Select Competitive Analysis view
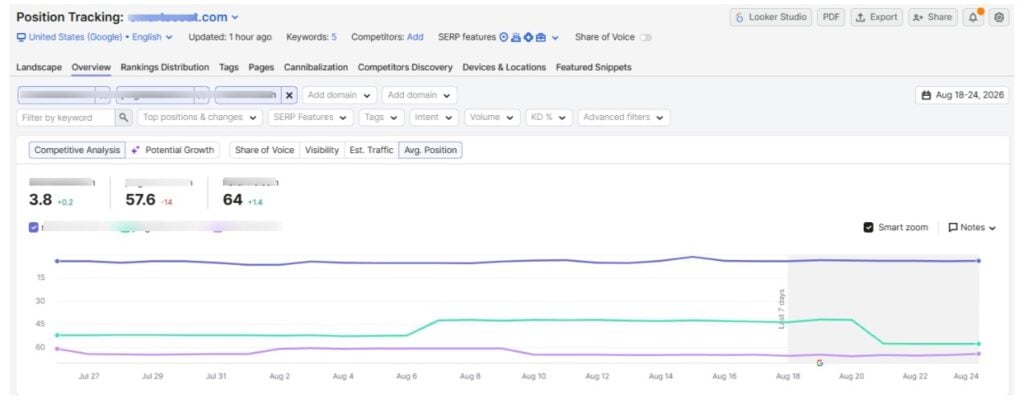 click(x=77, y=150)
